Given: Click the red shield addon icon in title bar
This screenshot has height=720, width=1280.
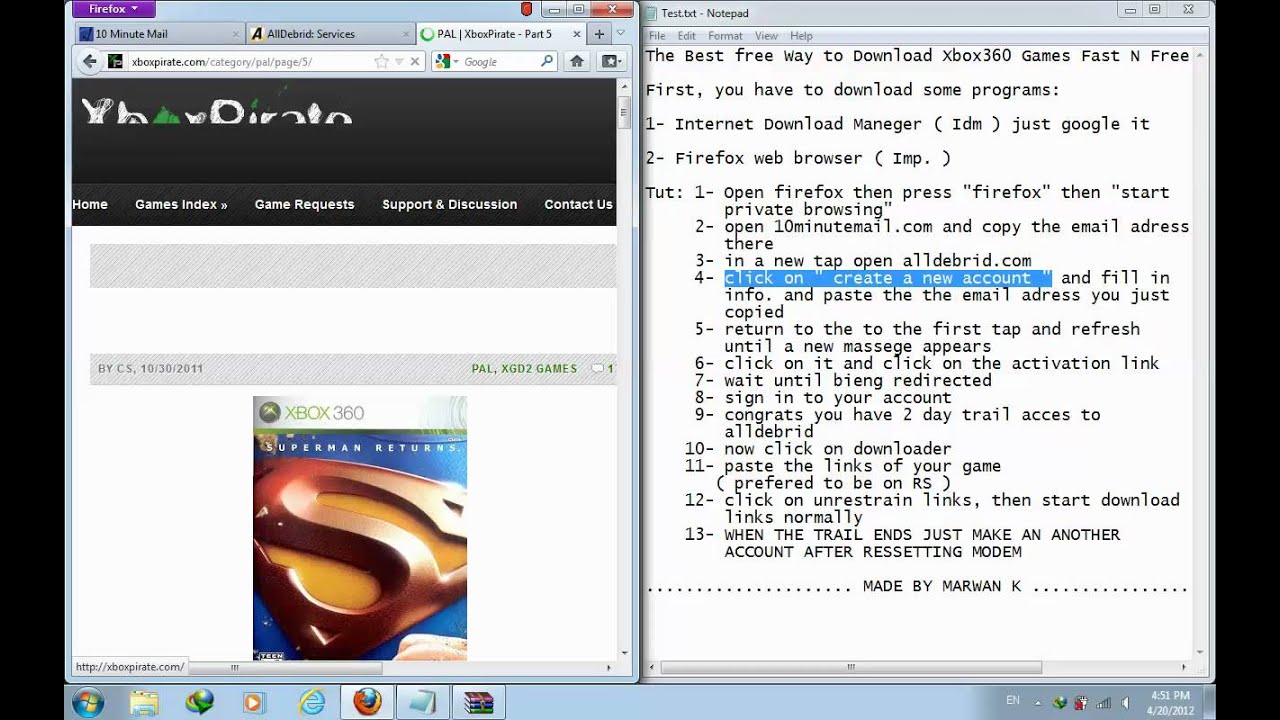Looking at the screenshot, I should 527,9.
